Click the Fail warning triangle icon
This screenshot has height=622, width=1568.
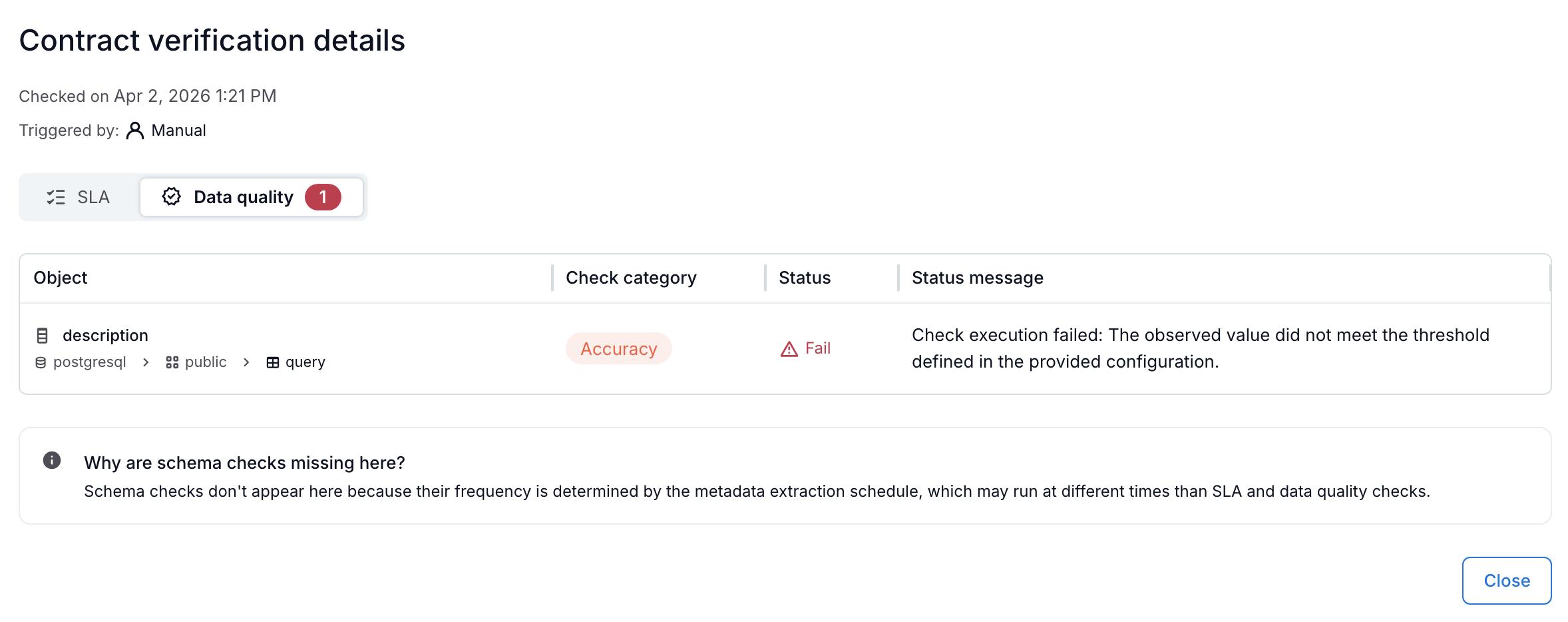(789, 349)
